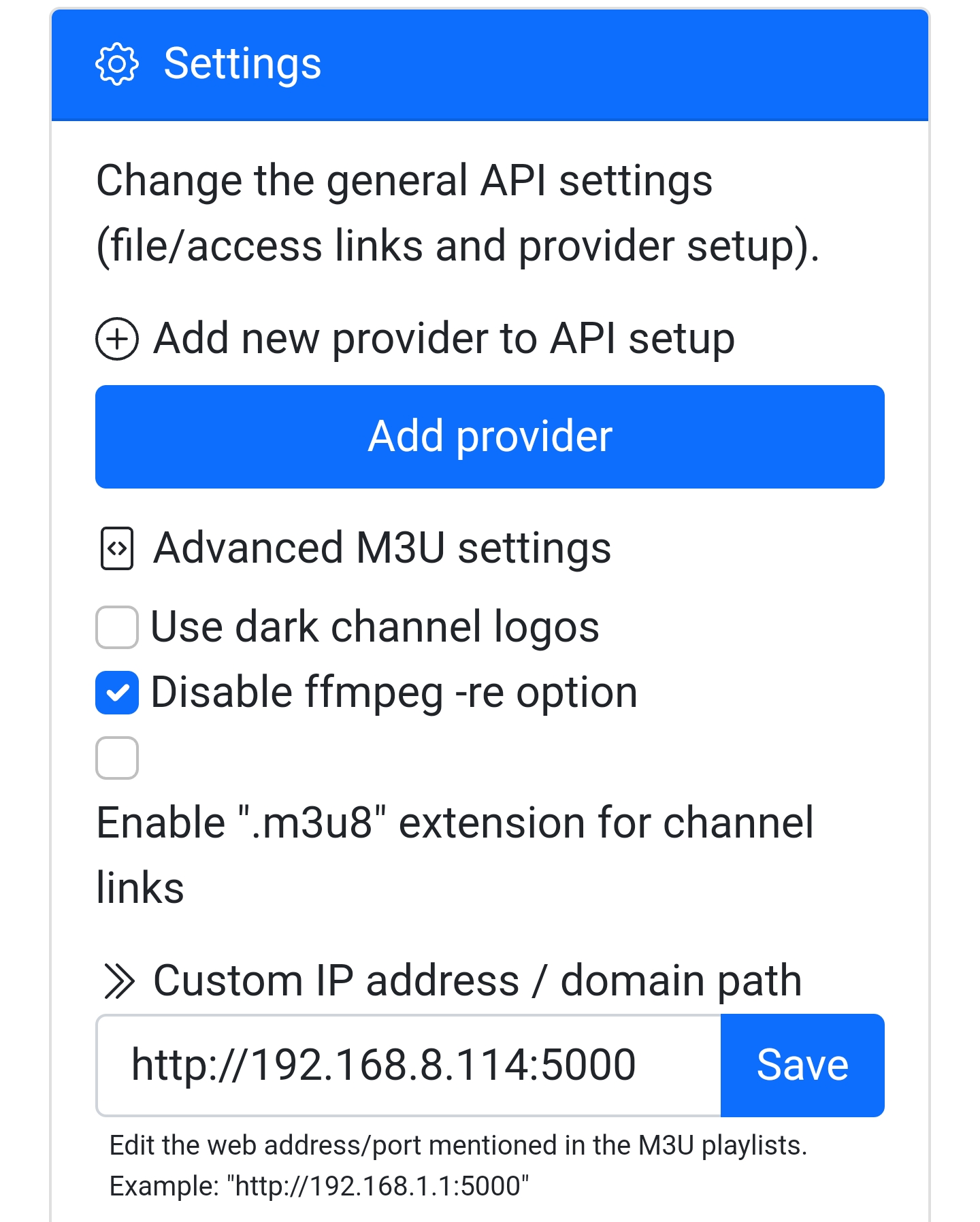The image size is (980, 1222).
Task: Click the help text below the address field
Action: (x=458, y=1146)
